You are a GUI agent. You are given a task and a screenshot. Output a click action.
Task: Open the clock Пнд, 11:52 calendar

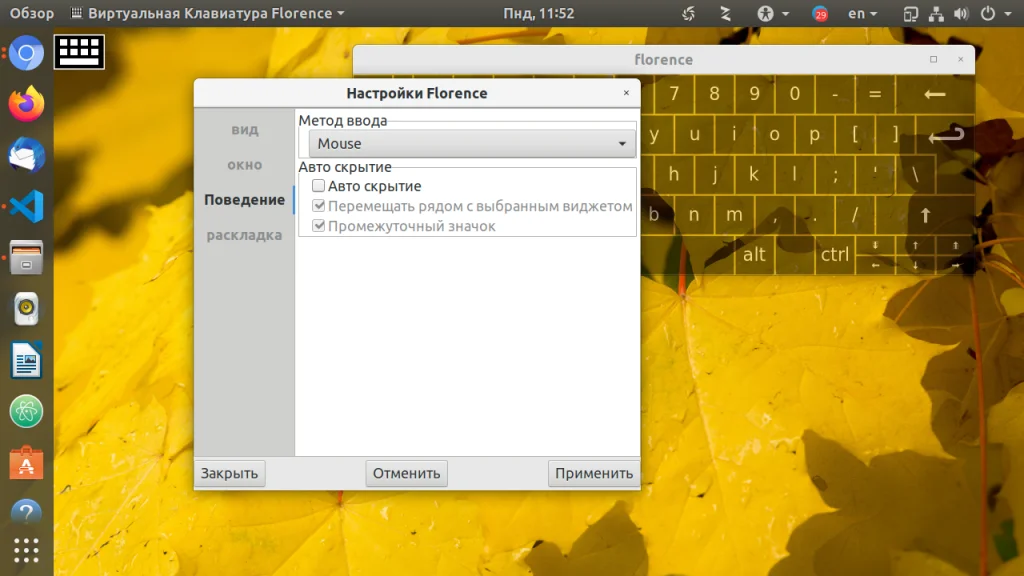[x=538, y=13]
